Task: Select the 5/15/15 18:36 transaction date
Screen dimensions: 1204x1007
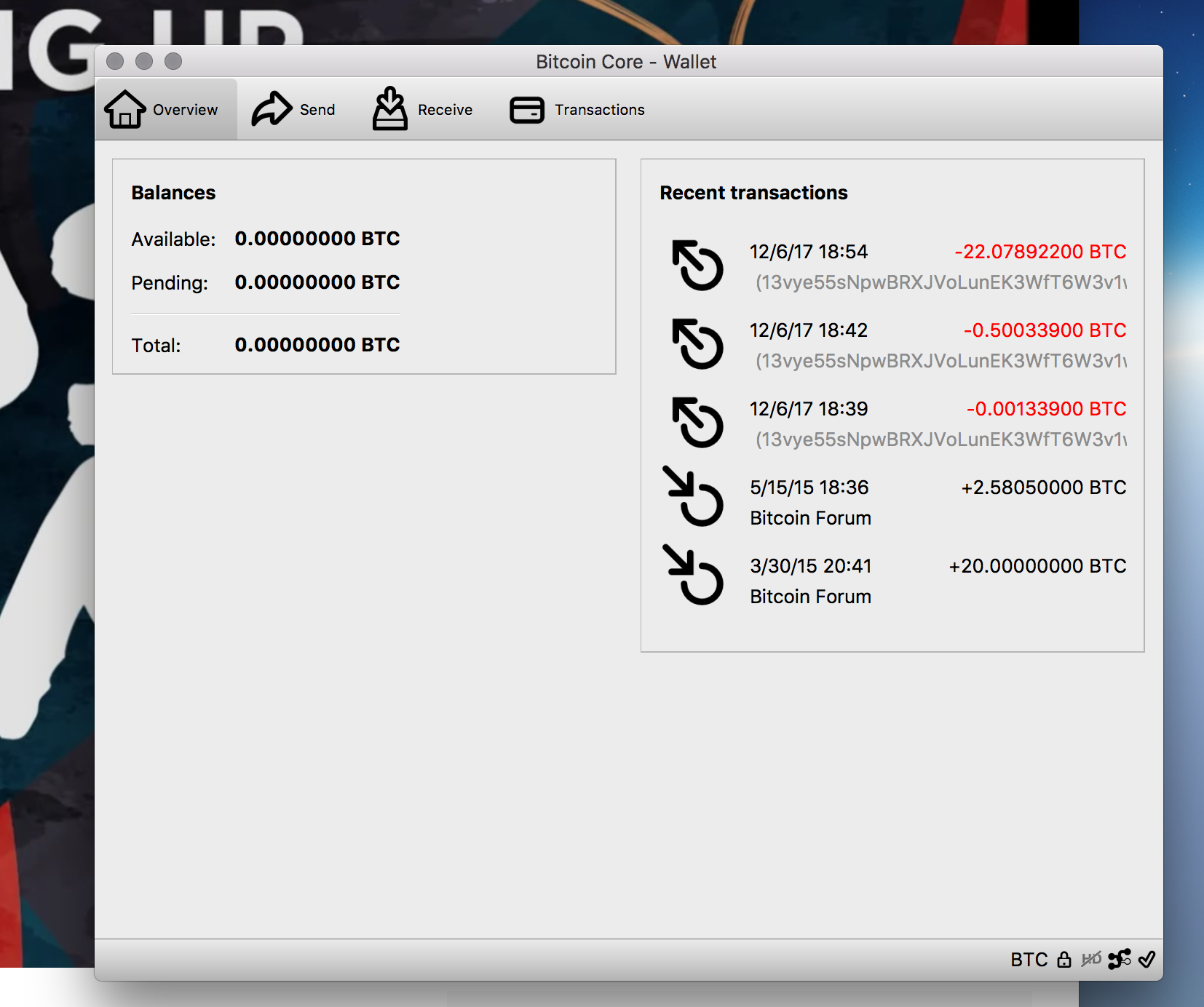Action: tap(809, 487)
